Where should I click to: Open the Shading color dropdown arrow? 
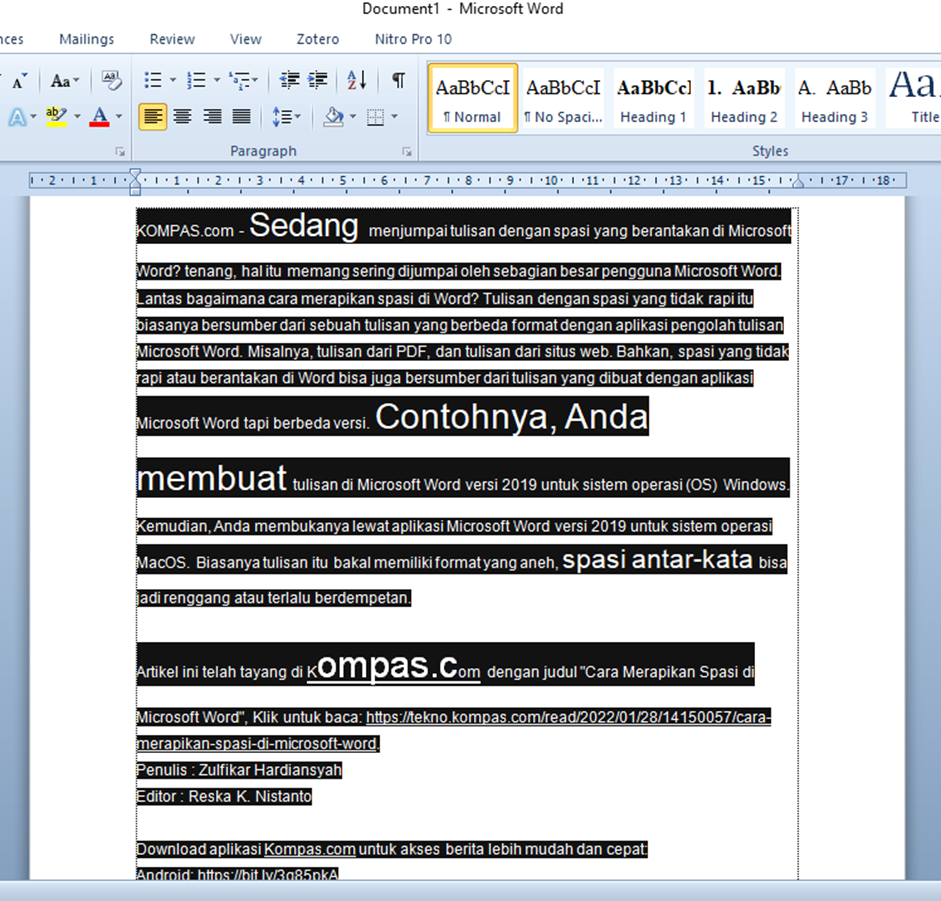(352, 116)
